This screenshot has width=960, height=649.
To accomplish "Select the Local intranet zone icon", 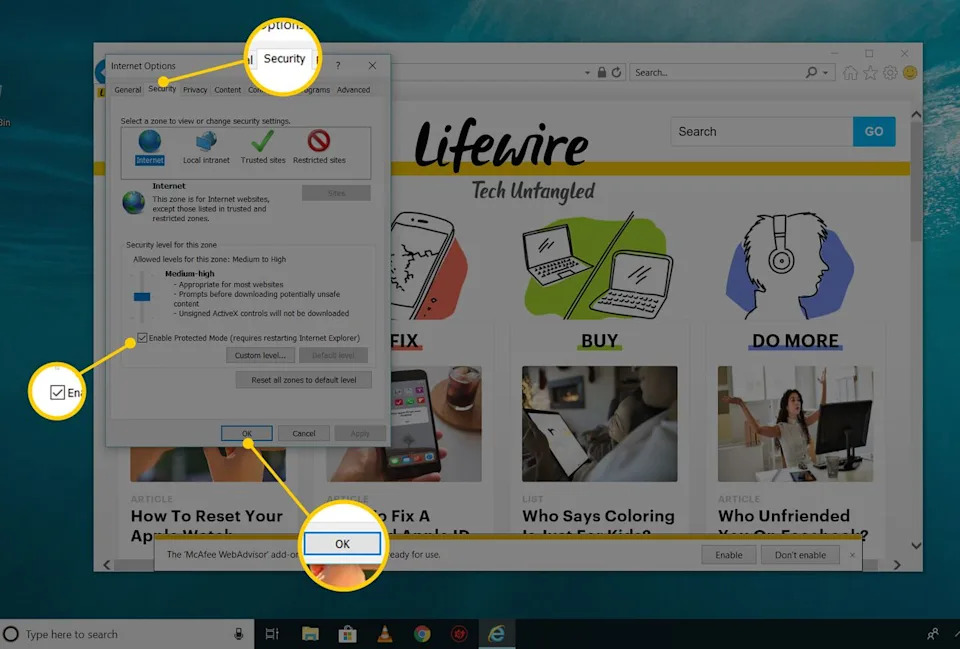I will [206, 142].
